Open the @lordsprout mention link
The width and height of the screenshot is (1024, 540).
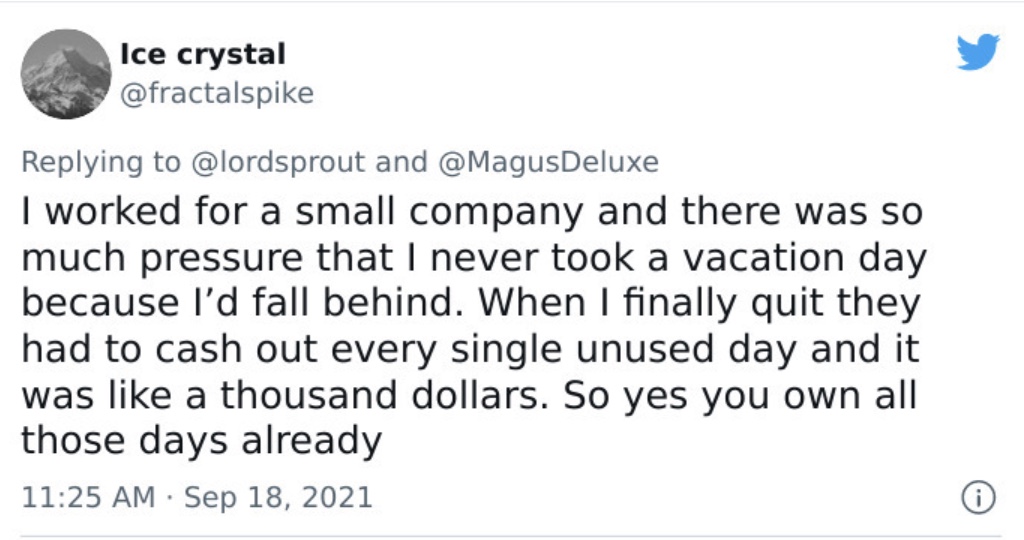click(278, 162)
